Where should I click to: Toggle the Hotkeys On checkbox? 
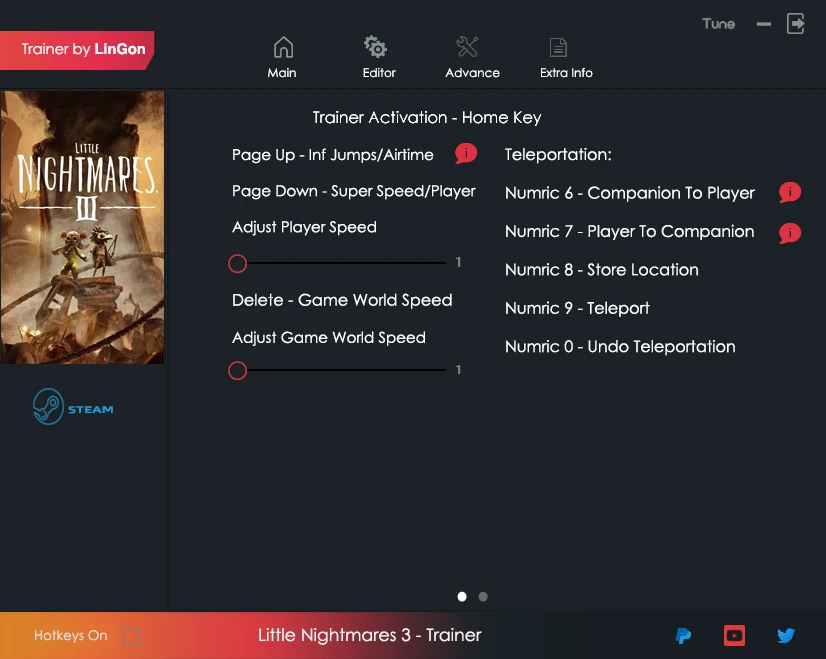(x=131, y=636)
